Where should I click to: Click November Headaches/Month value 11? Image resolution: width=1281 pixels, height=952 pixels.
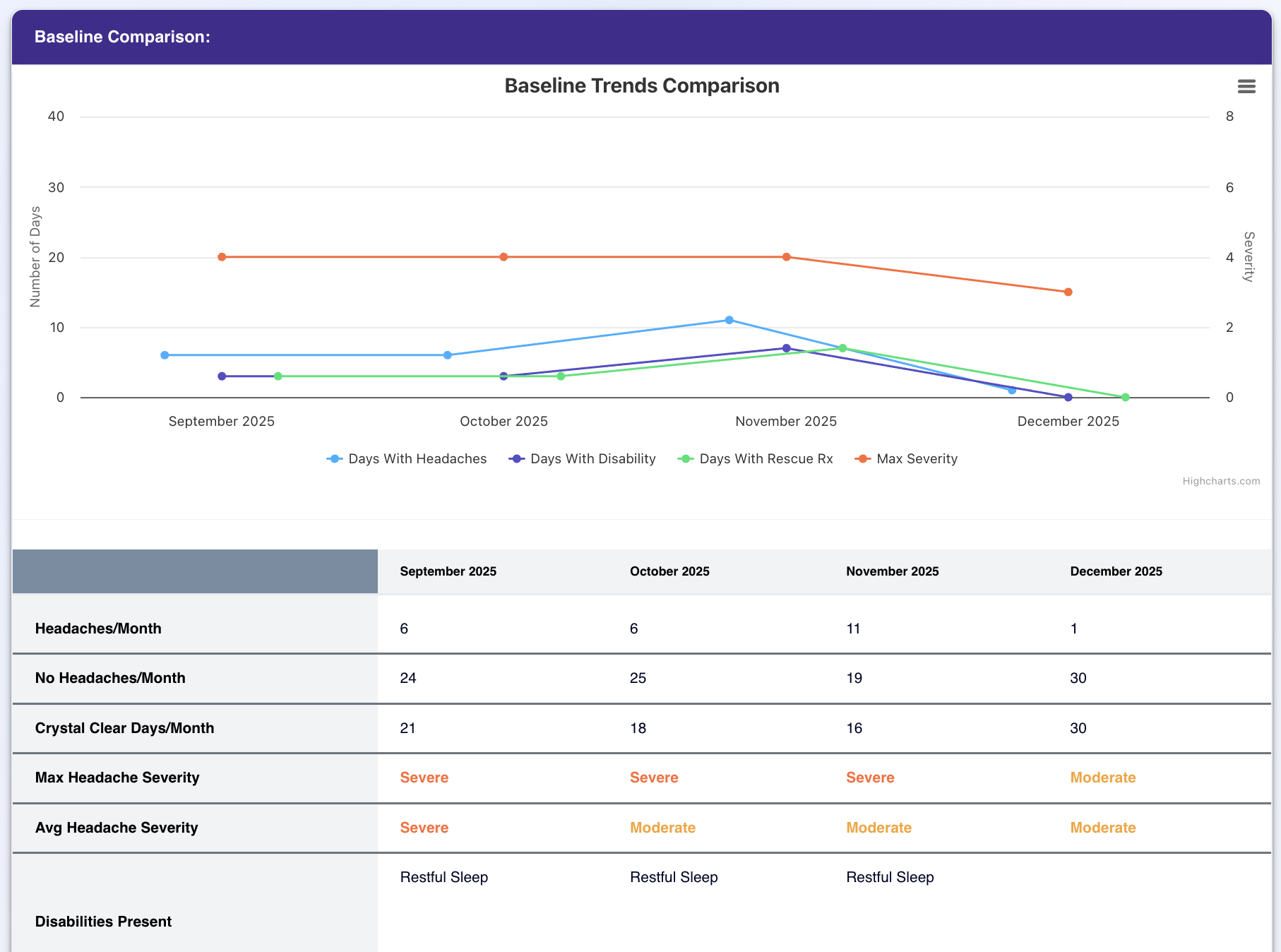pos(853,629)
